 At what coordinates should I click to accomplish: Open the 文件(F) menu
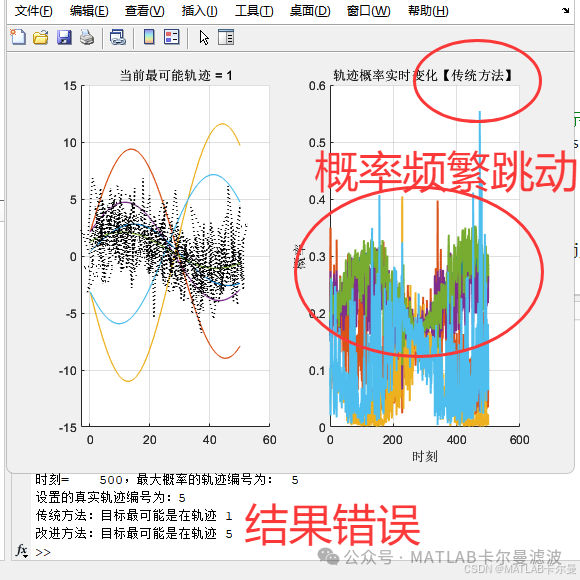(x=33, y=11)
